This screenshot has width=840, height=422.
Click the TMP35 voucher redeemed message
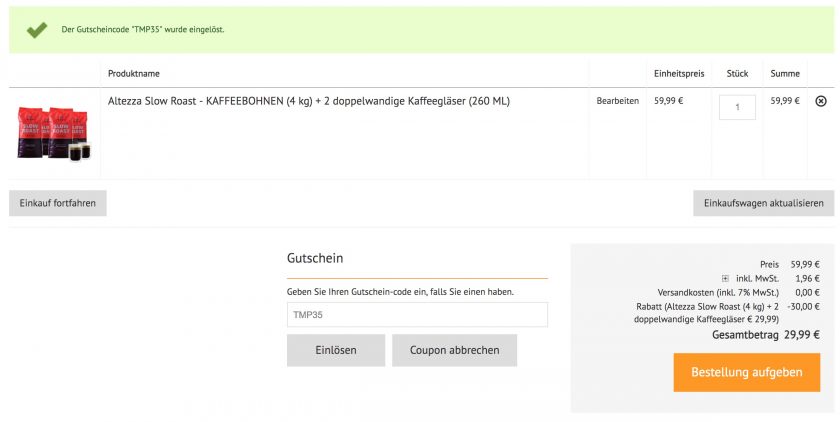pos(143,30)
